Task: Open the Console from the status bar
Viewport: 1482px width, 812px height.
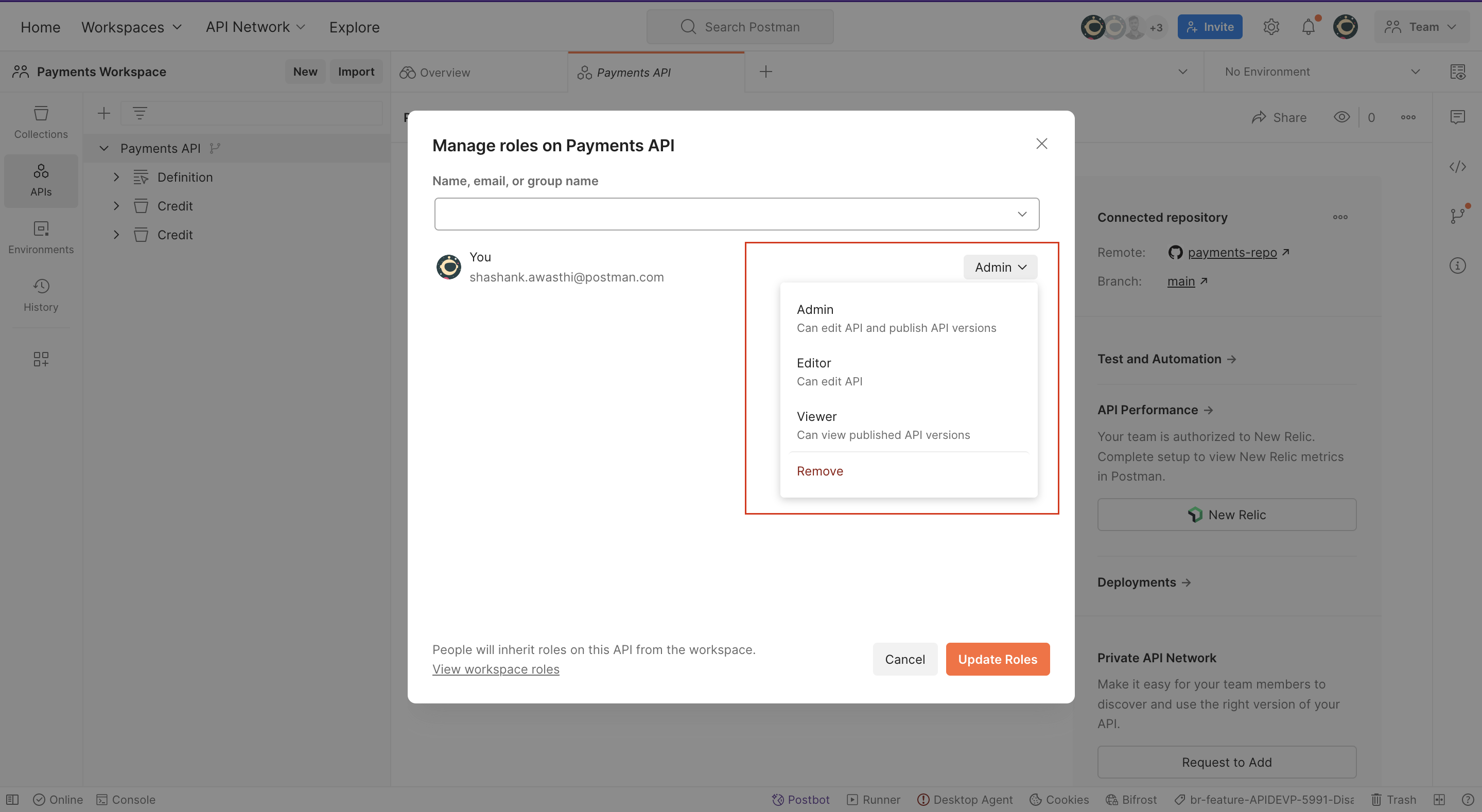Action: [126, 799]
